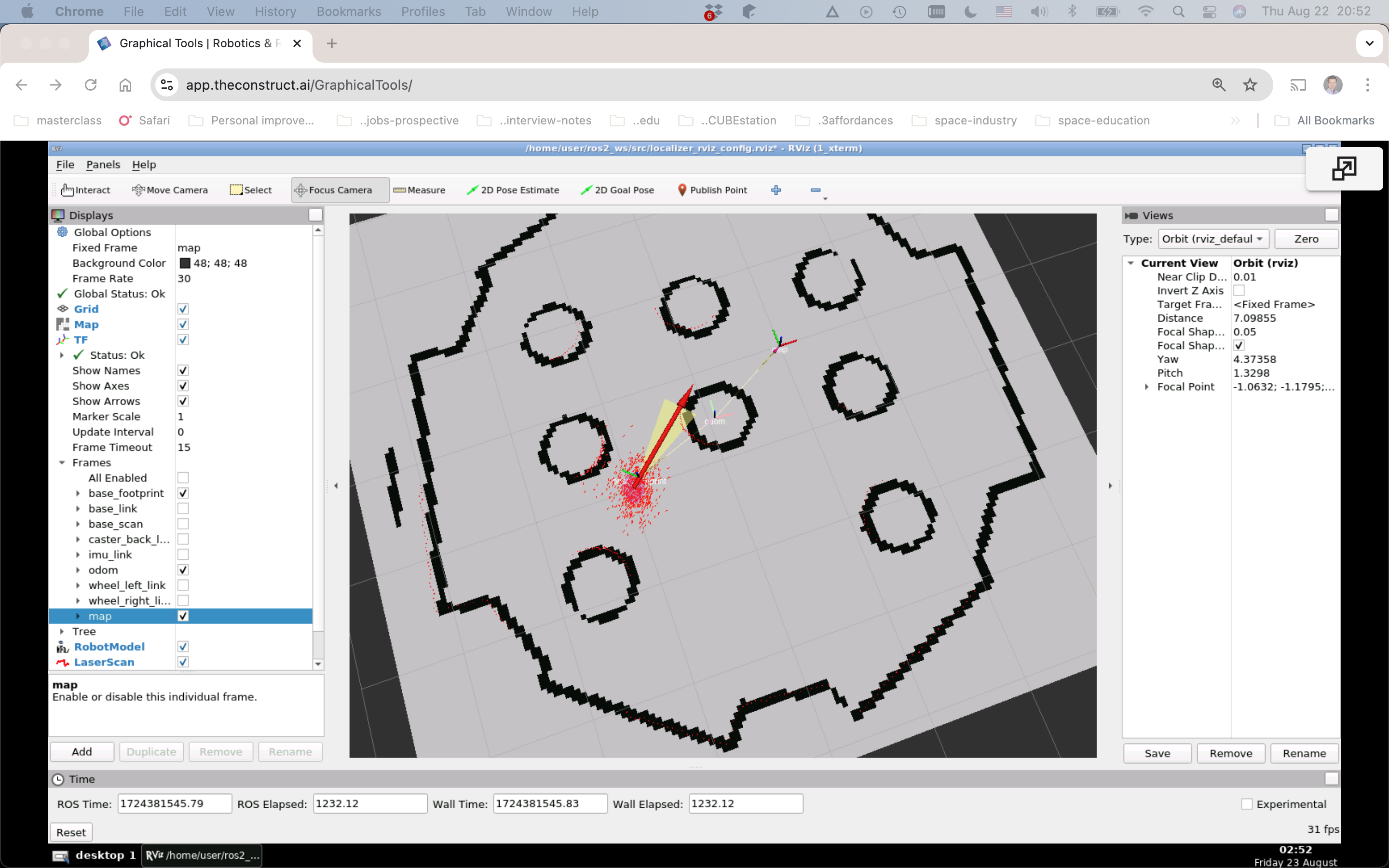Select the 2D Pose Estimate tool

click(513, 190)
